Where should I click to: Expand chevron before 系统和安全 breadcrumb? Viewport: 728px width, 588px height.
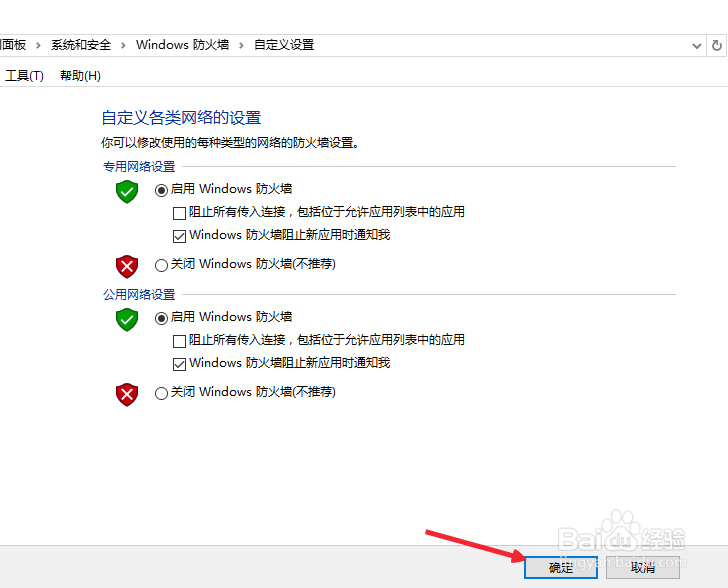point(38,46)
